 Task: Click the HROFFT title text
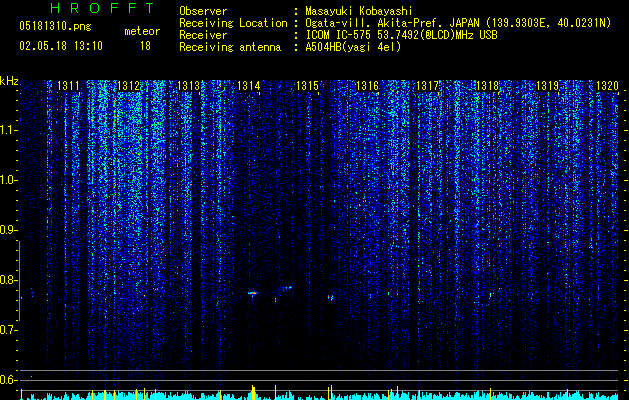pyautogui.click(x=103, y=8)
